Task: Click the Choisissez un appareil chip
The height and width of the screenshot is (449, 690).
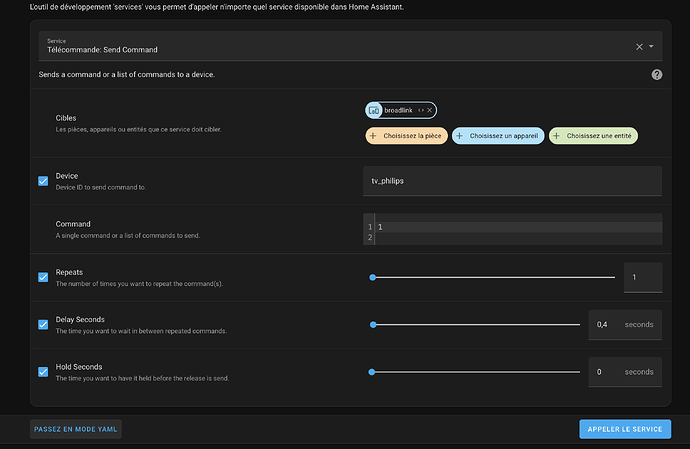Action: click(x=497, y=135)
